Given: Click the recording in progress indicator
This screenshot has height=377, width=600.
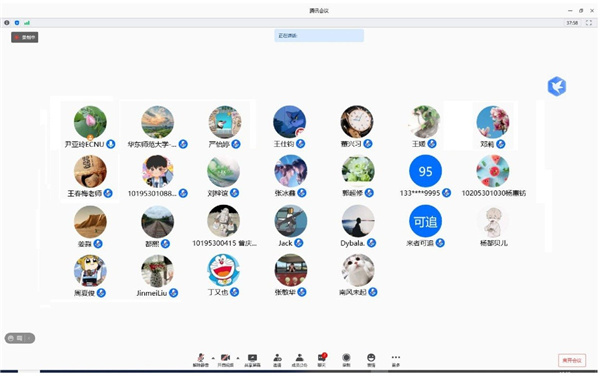Looking at the screenshot, I should pos(24,37).
